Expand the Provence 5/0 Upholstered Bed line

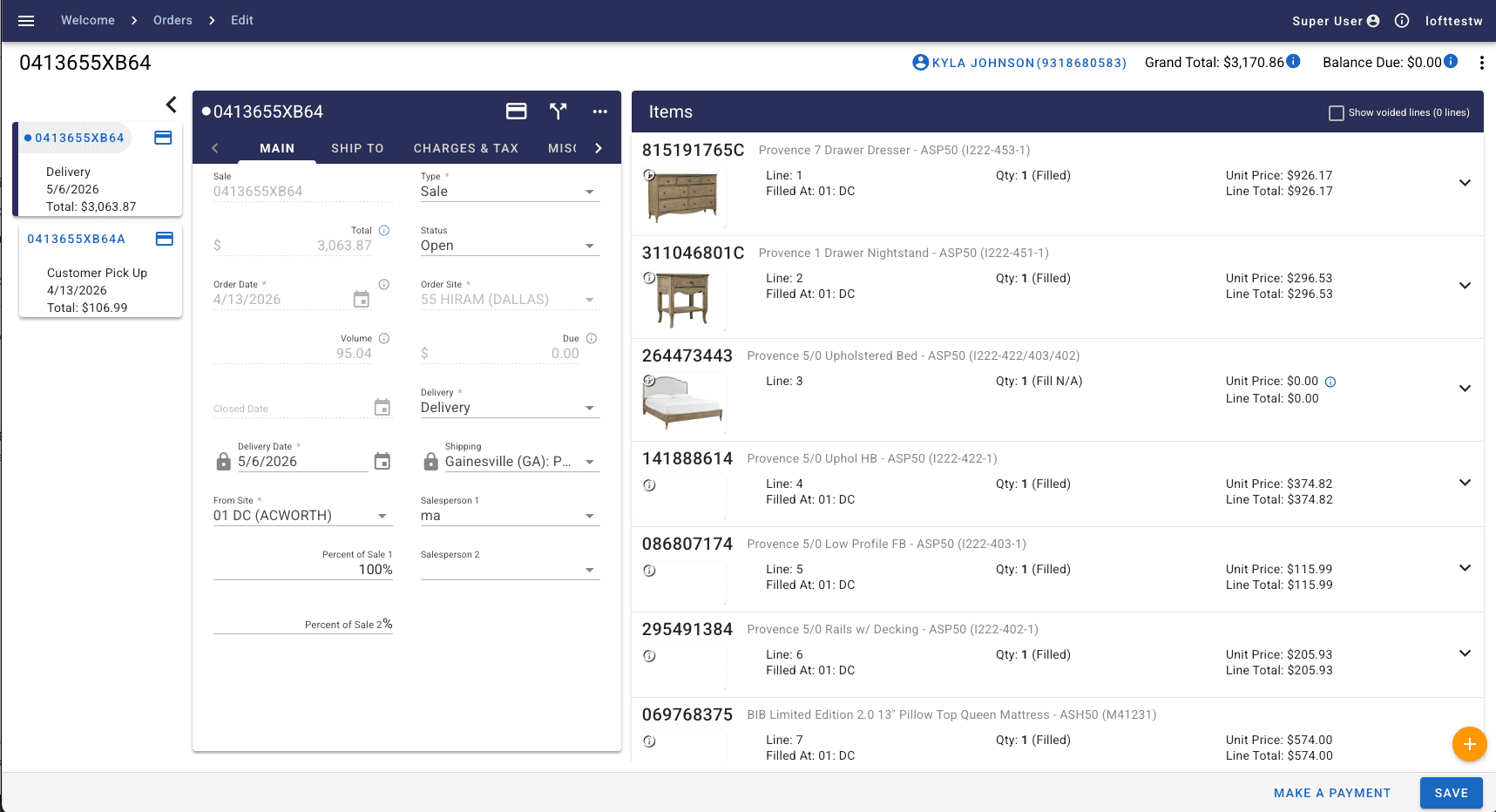(1466, 389)
